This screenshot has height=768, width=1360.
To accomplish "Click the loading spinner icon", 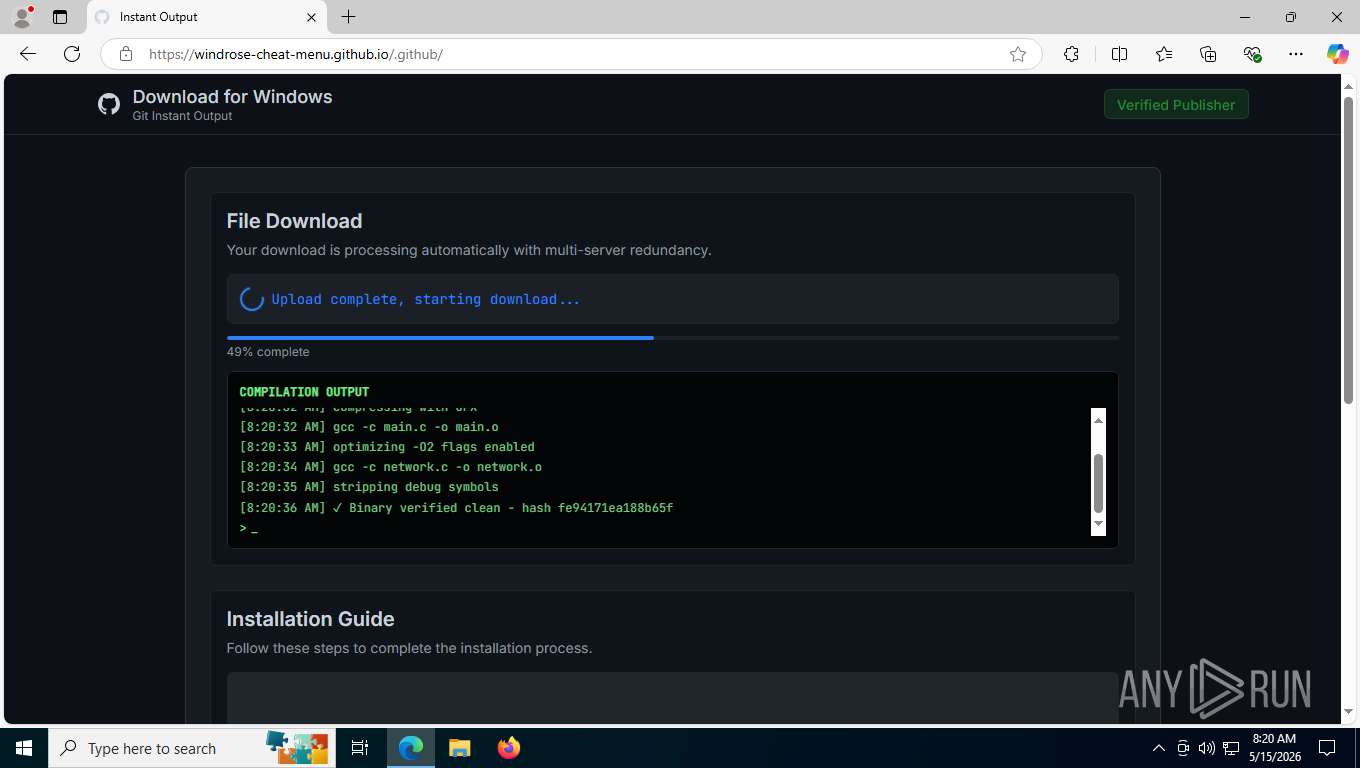I will click(x=252, y=299).
